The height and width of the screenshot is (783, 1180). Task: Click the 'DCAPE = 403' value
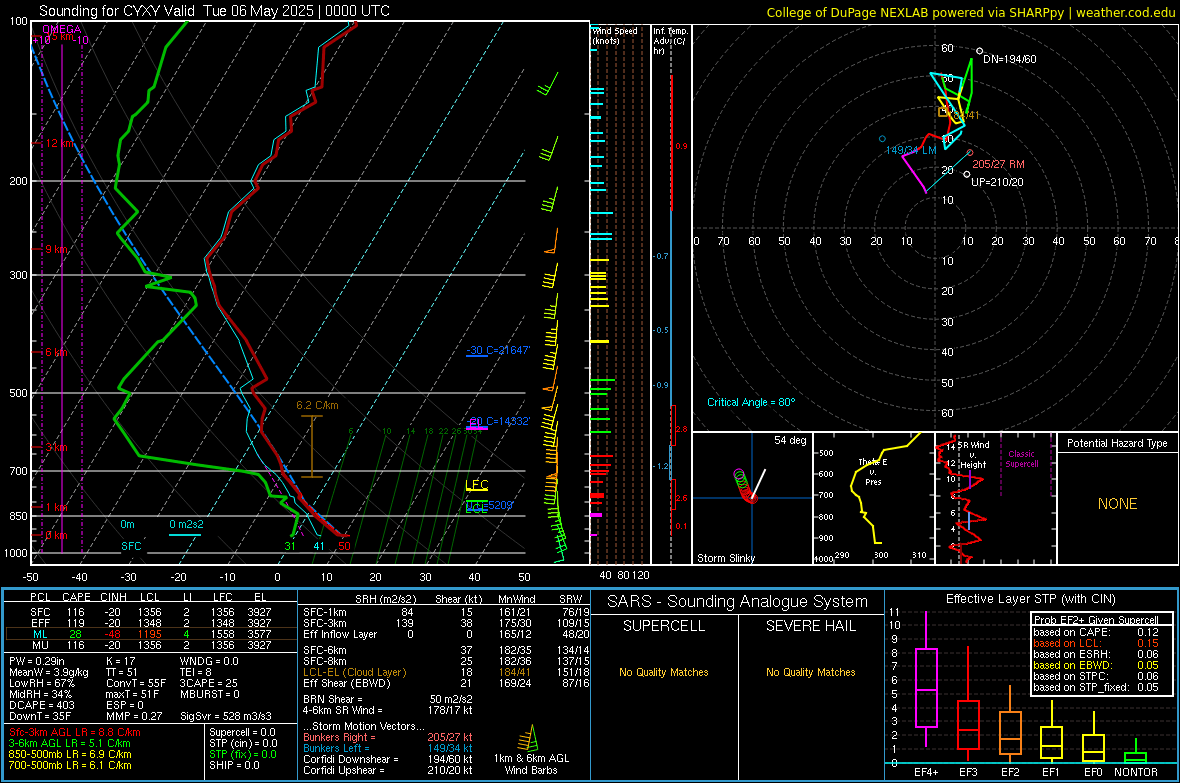point(41,705)
